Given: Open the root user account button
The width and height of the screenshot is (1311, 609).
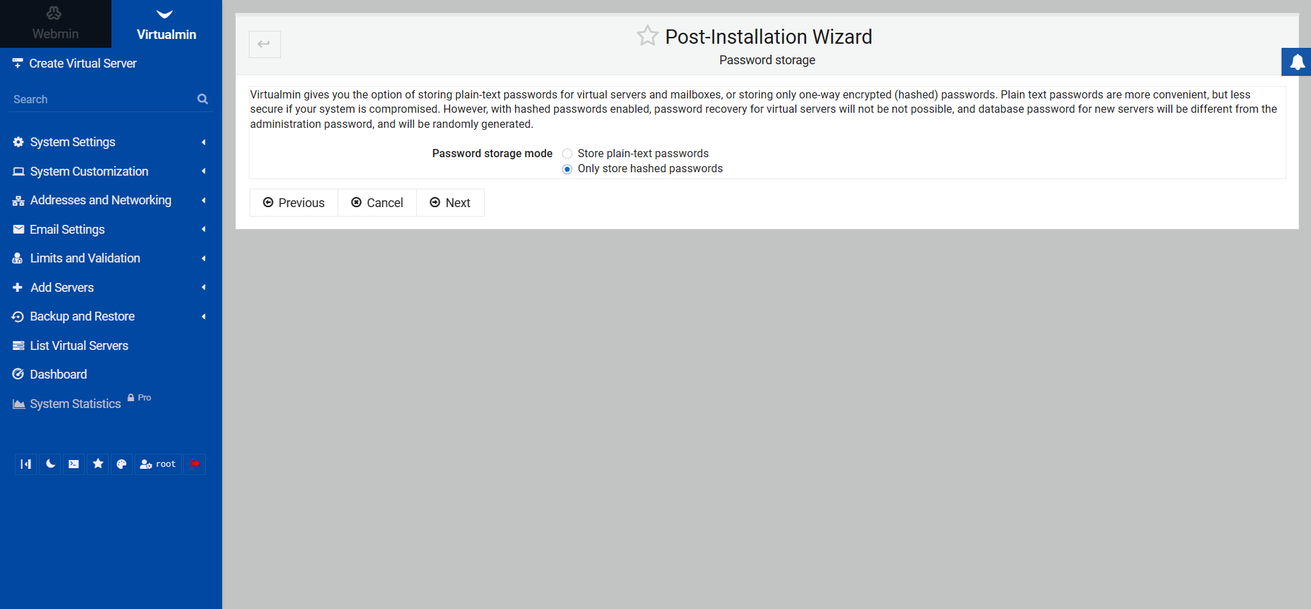Looking at the screenshot, I should click(x=158, y=464).
